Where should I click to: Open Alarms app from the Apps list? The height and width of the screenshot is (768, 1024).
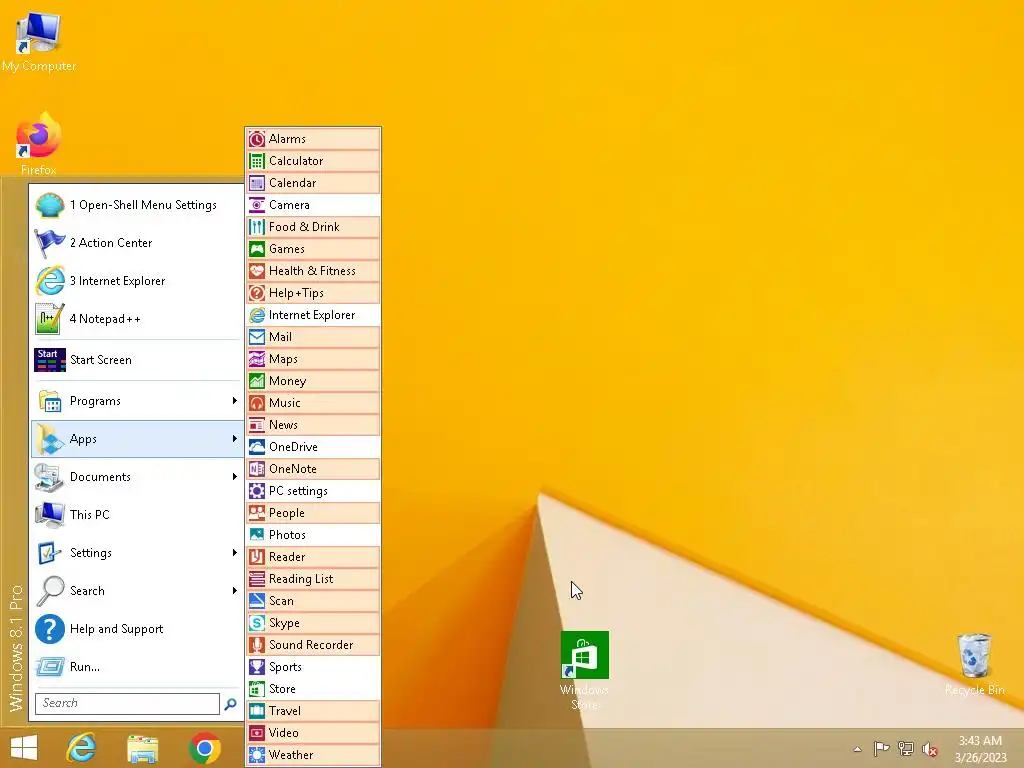[313, 138]
